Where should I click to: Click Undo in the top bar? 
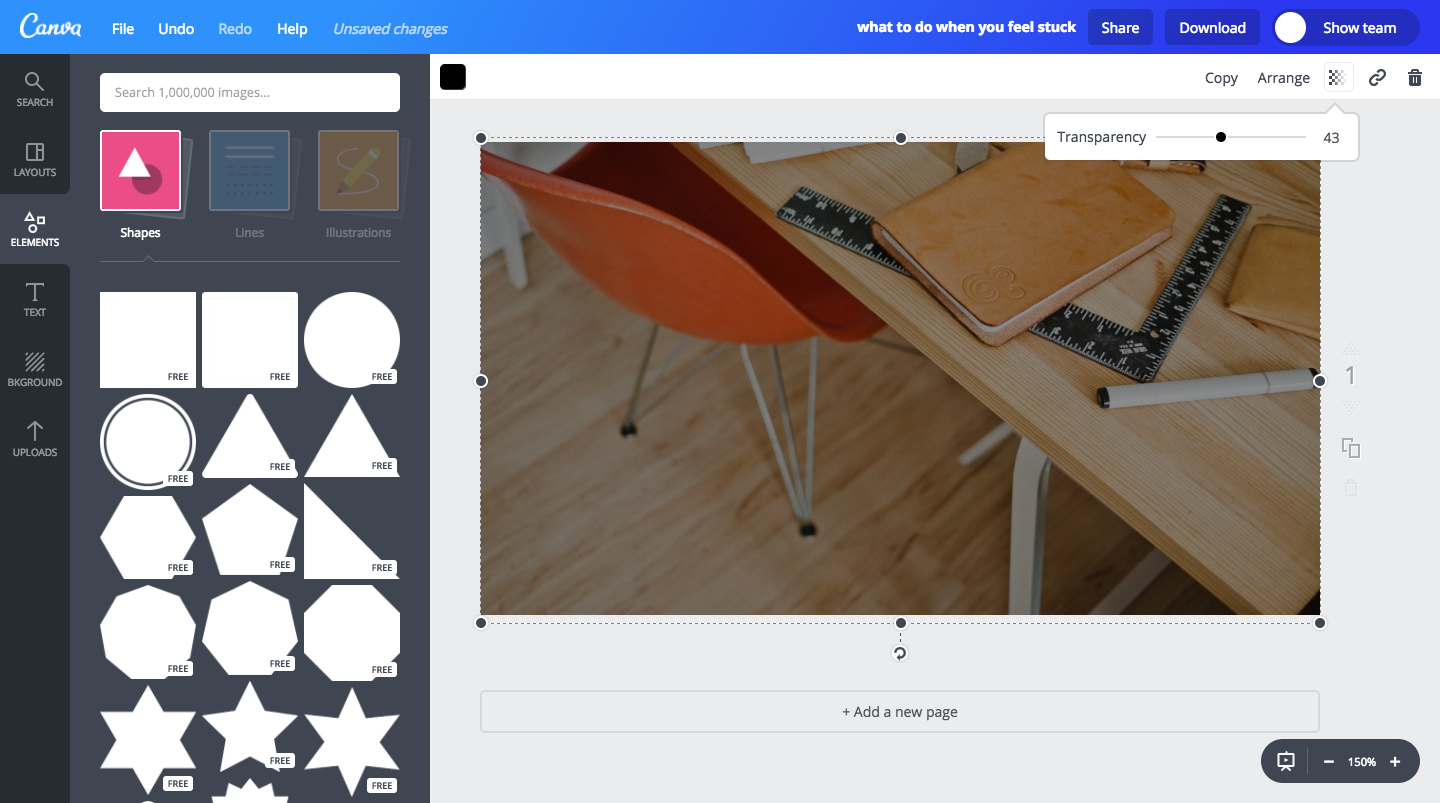click(x=176, y=28)
